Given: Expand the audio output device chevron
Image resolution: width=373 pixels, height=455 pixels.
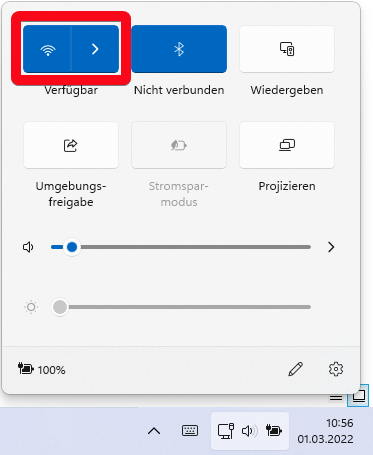Looking at the screenshot, I should (x=331, y=247).
